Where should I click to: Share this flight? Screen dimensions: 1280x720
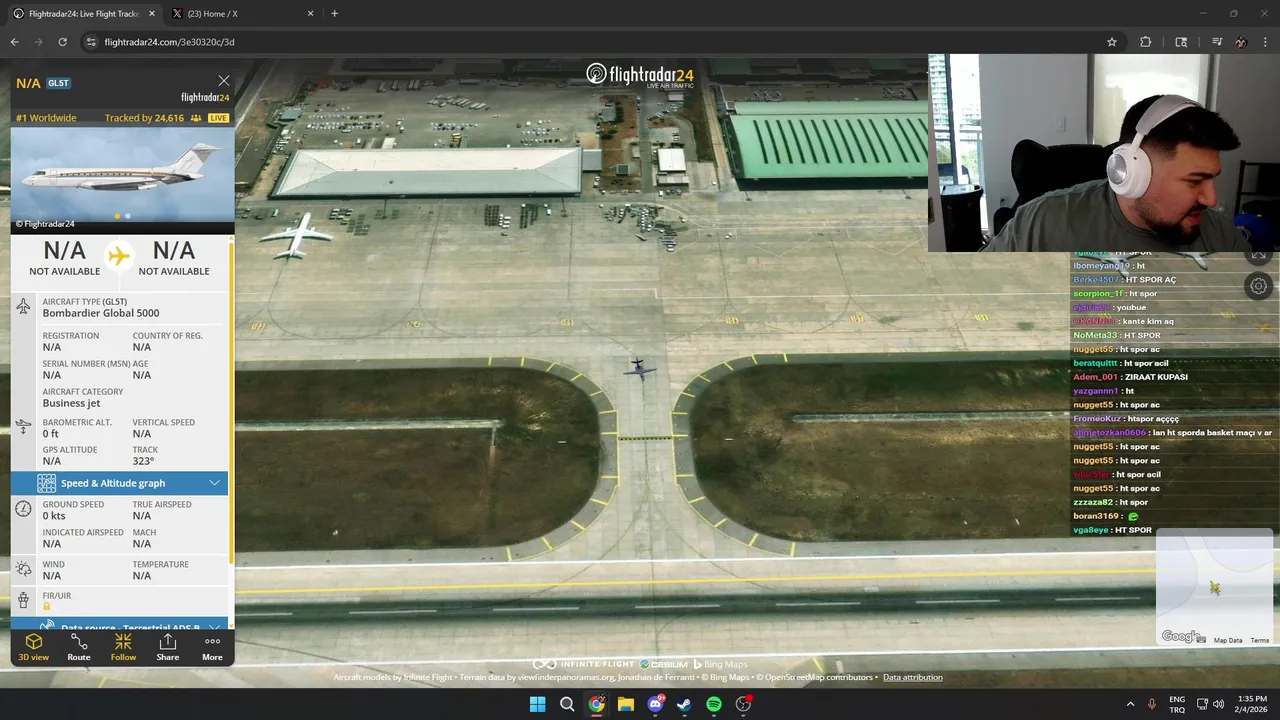coord(168,647)
